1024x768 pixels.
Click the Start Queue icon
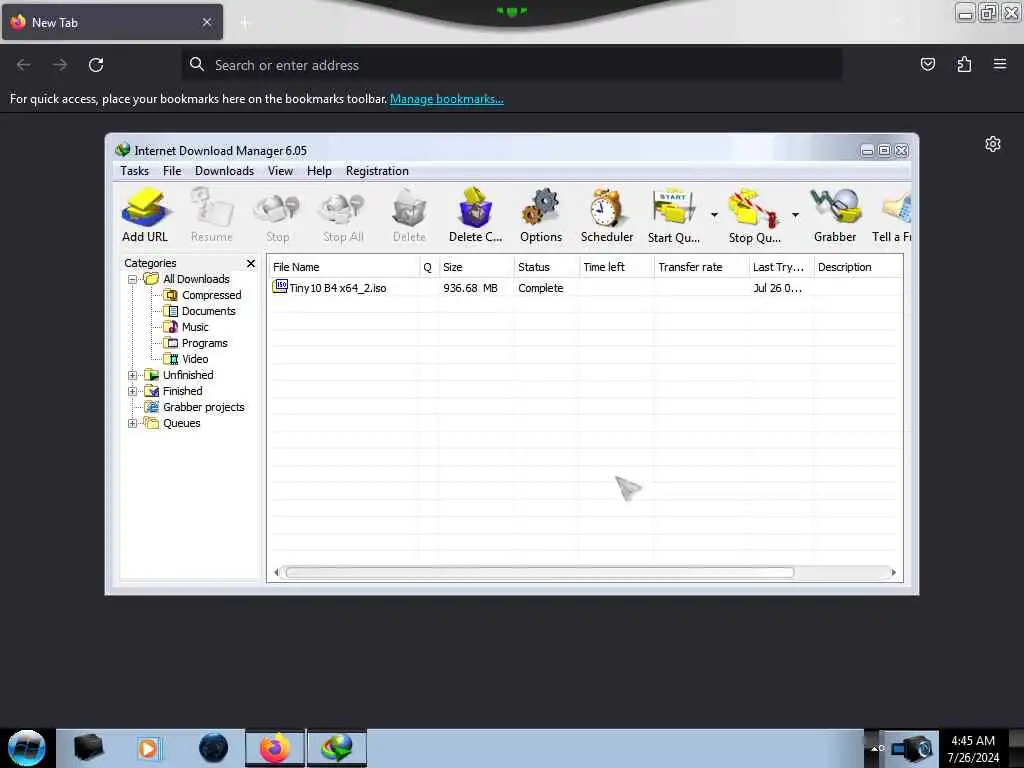tap(673, 215)
